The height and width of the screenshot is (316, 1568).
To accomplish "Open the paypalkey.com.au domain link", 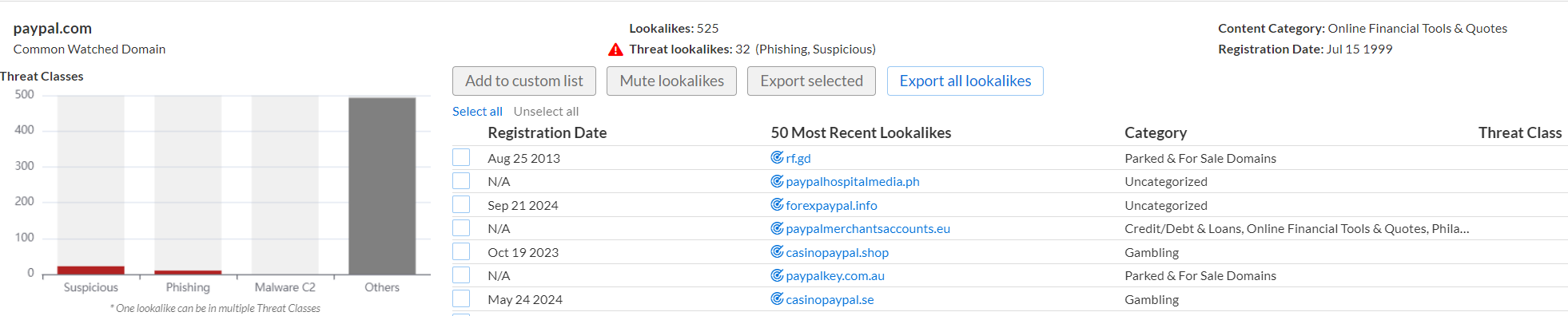I will pyautogui.click(x=835, y=276).
